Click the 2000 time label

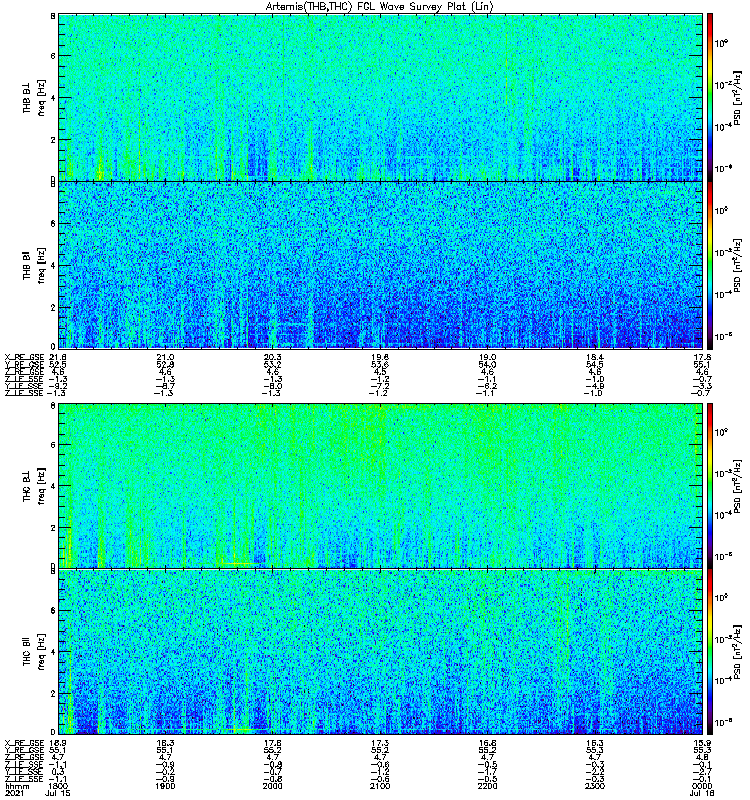272,786
